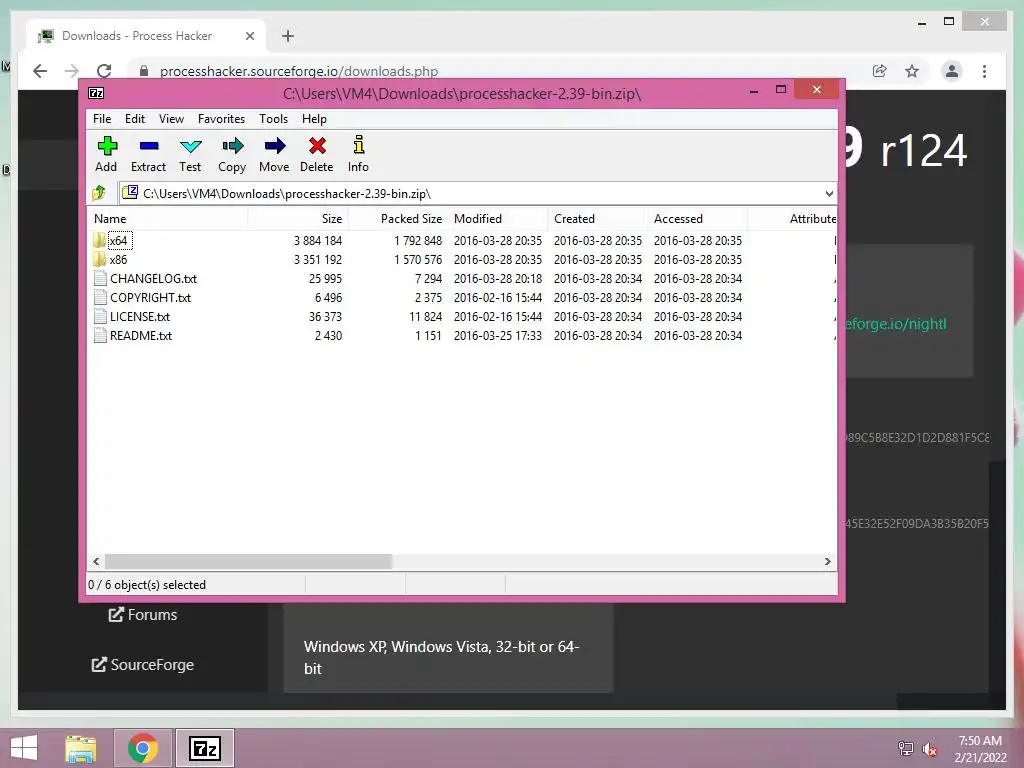Open the Windows Start button

pyautogui.click(x=24, y=748)
